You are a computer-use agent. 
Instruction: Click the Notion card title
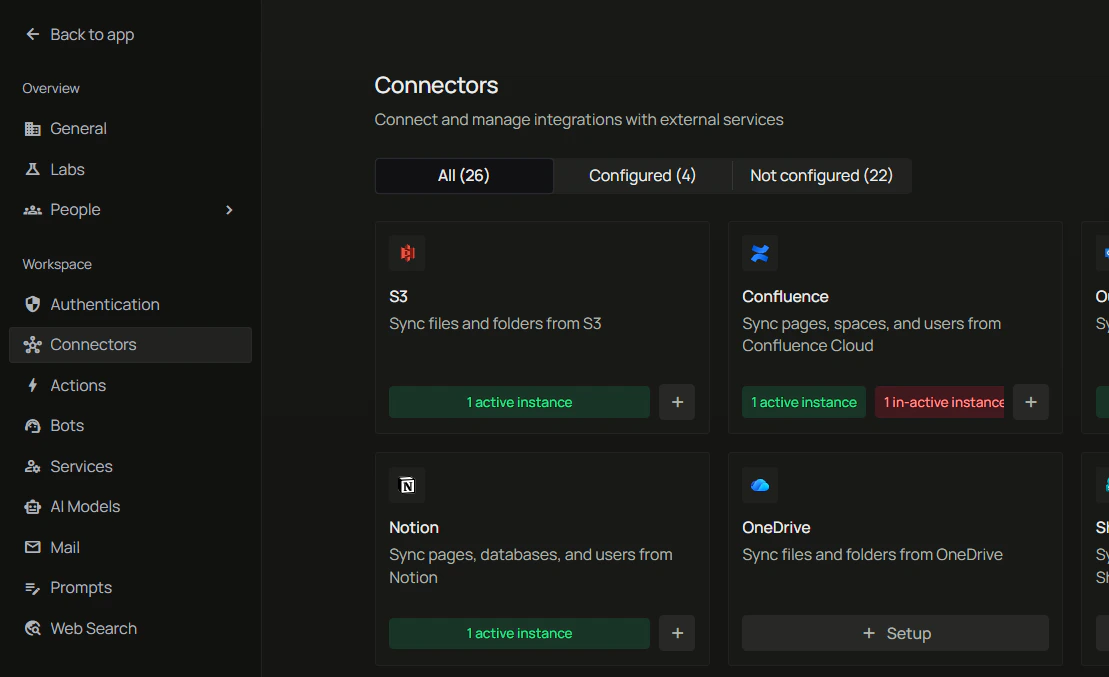pos(414,528)
